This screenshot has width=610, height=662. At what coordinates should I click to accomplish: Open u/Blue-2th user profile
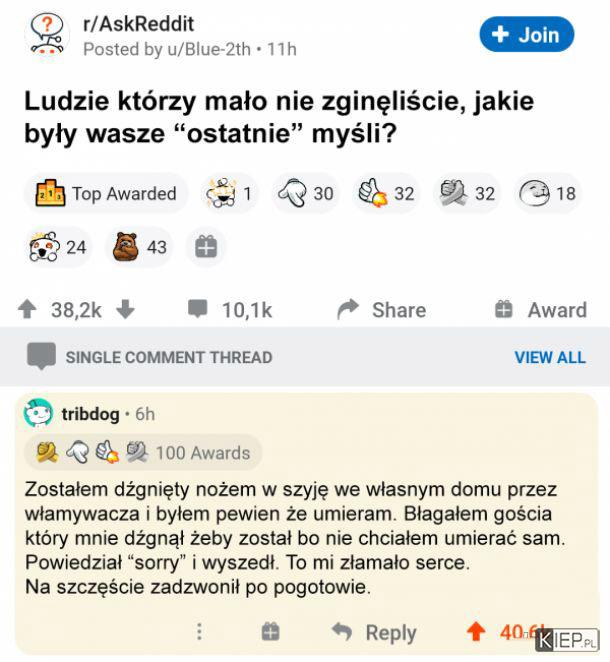(x=209, y=49)
